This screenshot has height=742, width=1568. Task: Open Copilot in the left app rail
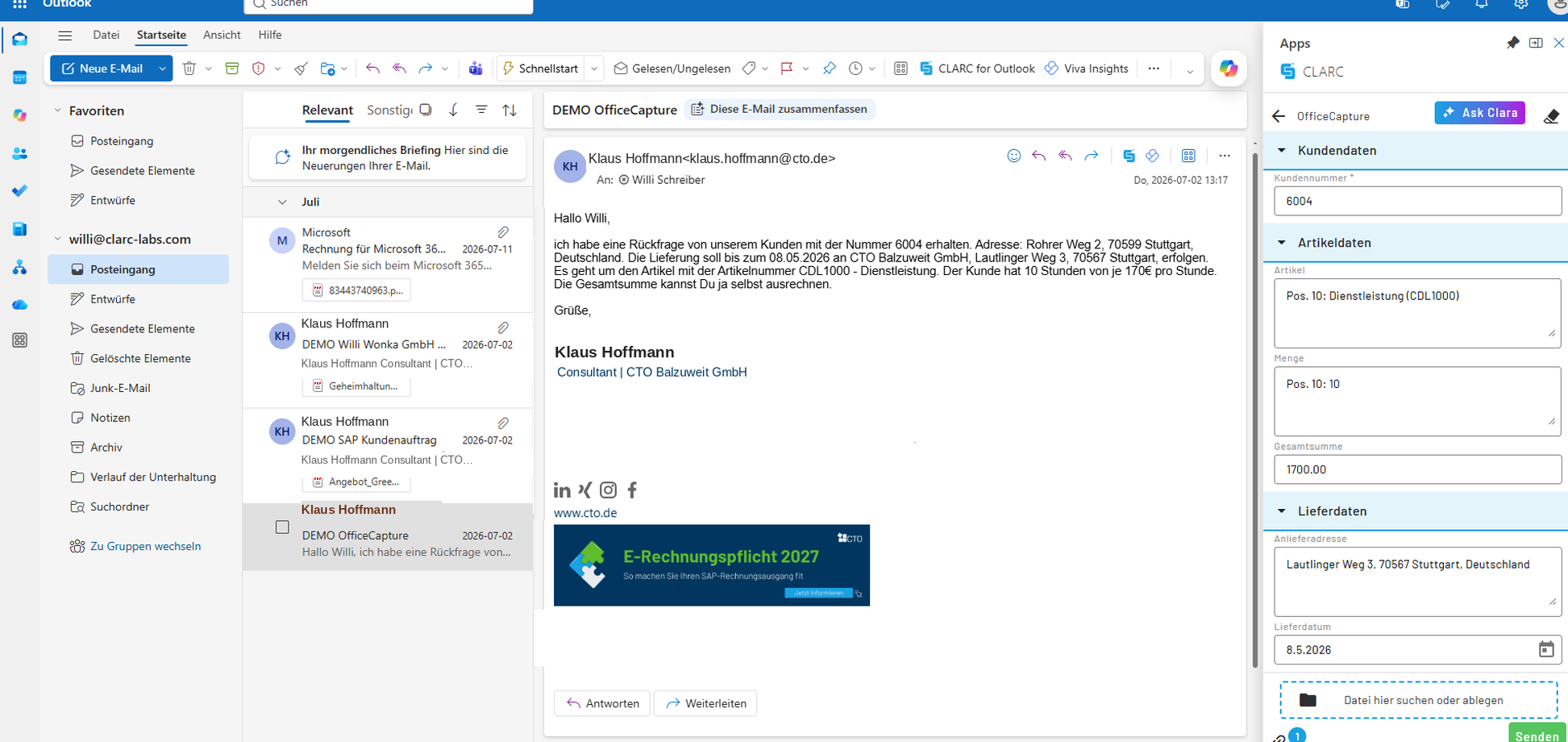20,115
